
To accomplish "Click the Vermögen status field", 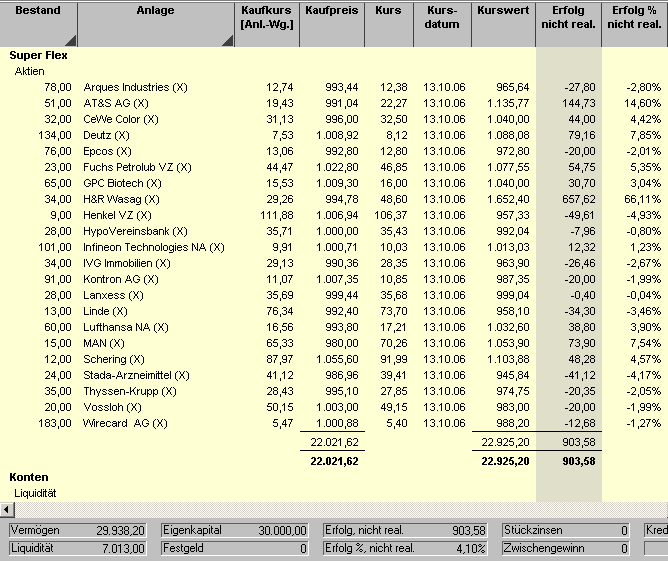I will 78,530.
